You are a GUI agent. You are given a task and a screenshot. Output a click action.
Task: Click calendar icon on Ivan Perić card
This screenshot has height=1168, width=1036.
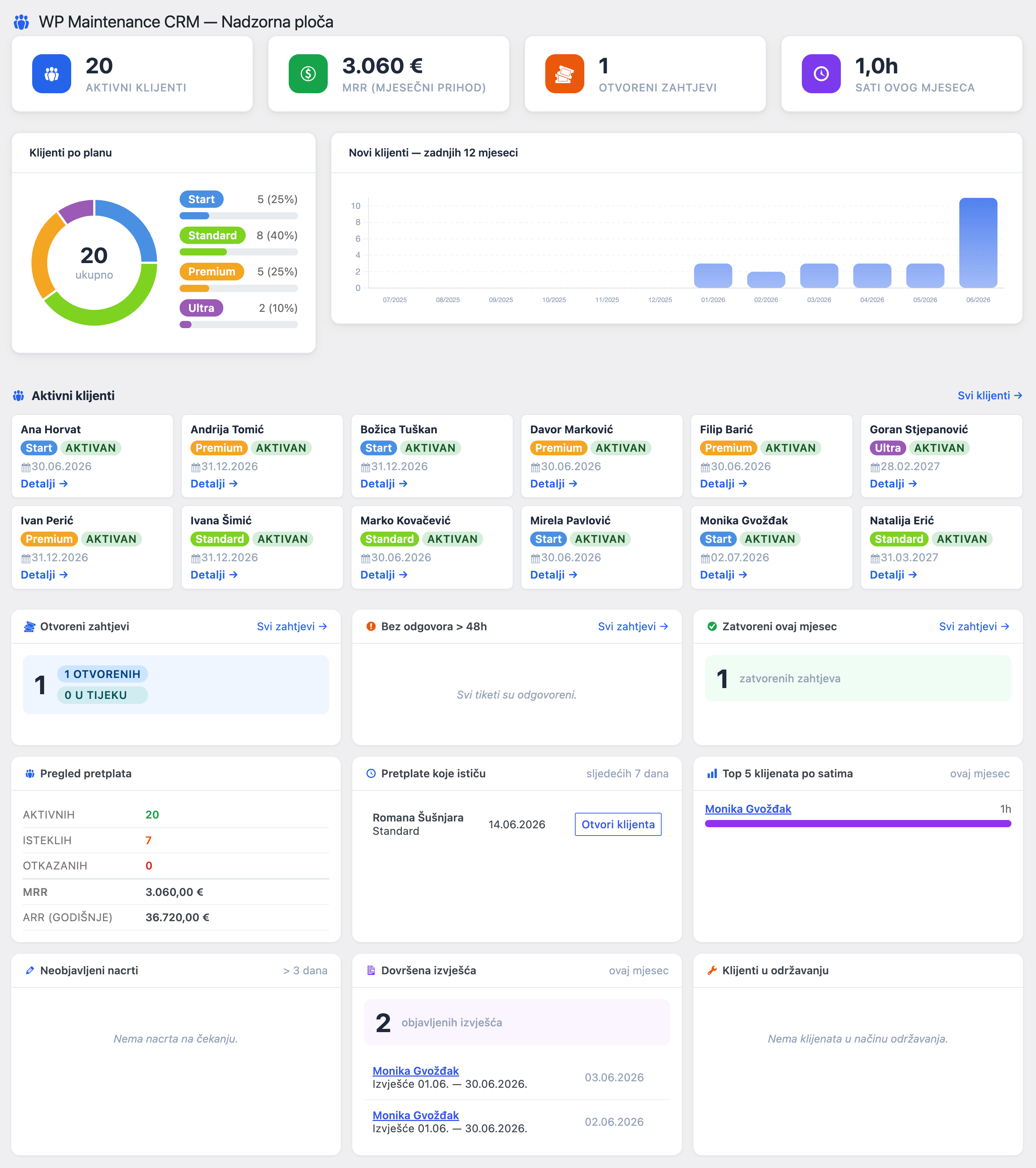(x=26, y=558)
